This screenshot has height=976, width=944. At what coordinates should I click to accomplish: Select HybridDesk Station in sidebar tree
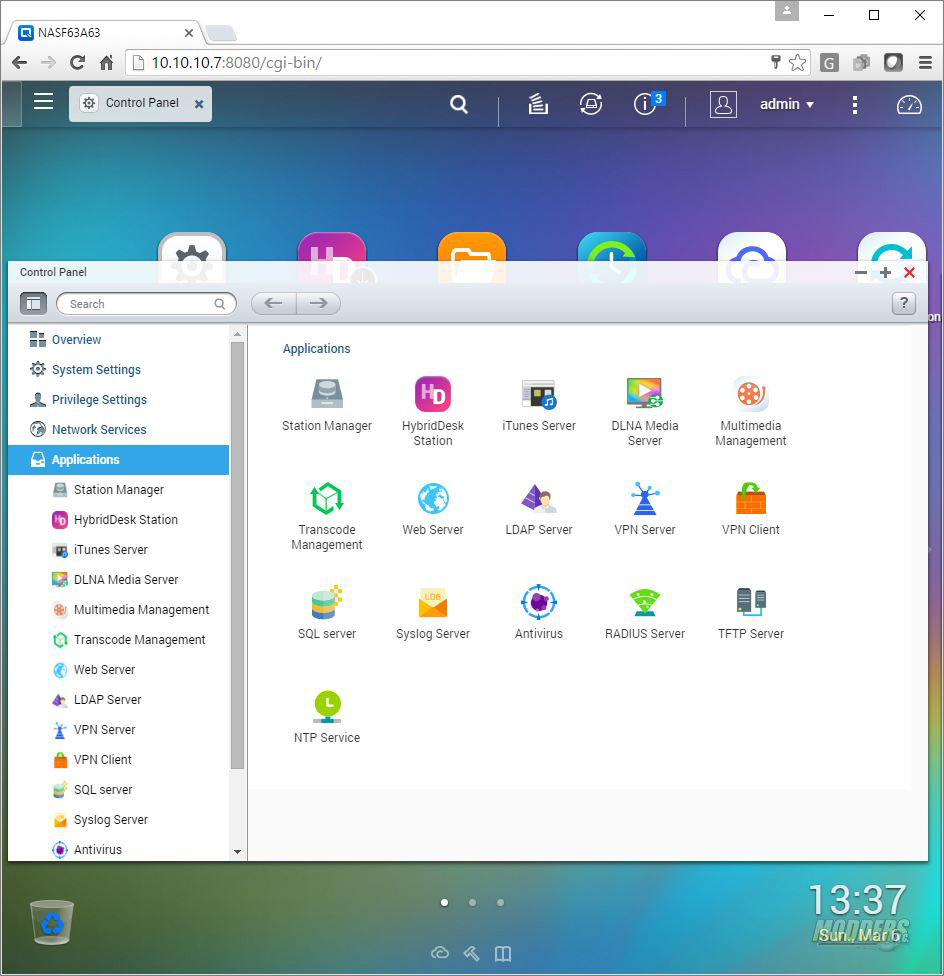click(x=118, y=519)
